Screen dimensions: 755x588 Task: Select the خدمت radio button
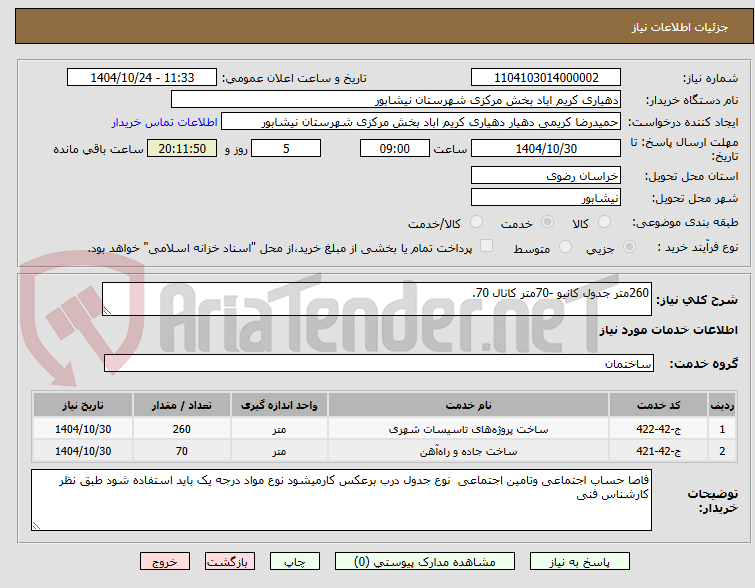(x=547, y=222)
